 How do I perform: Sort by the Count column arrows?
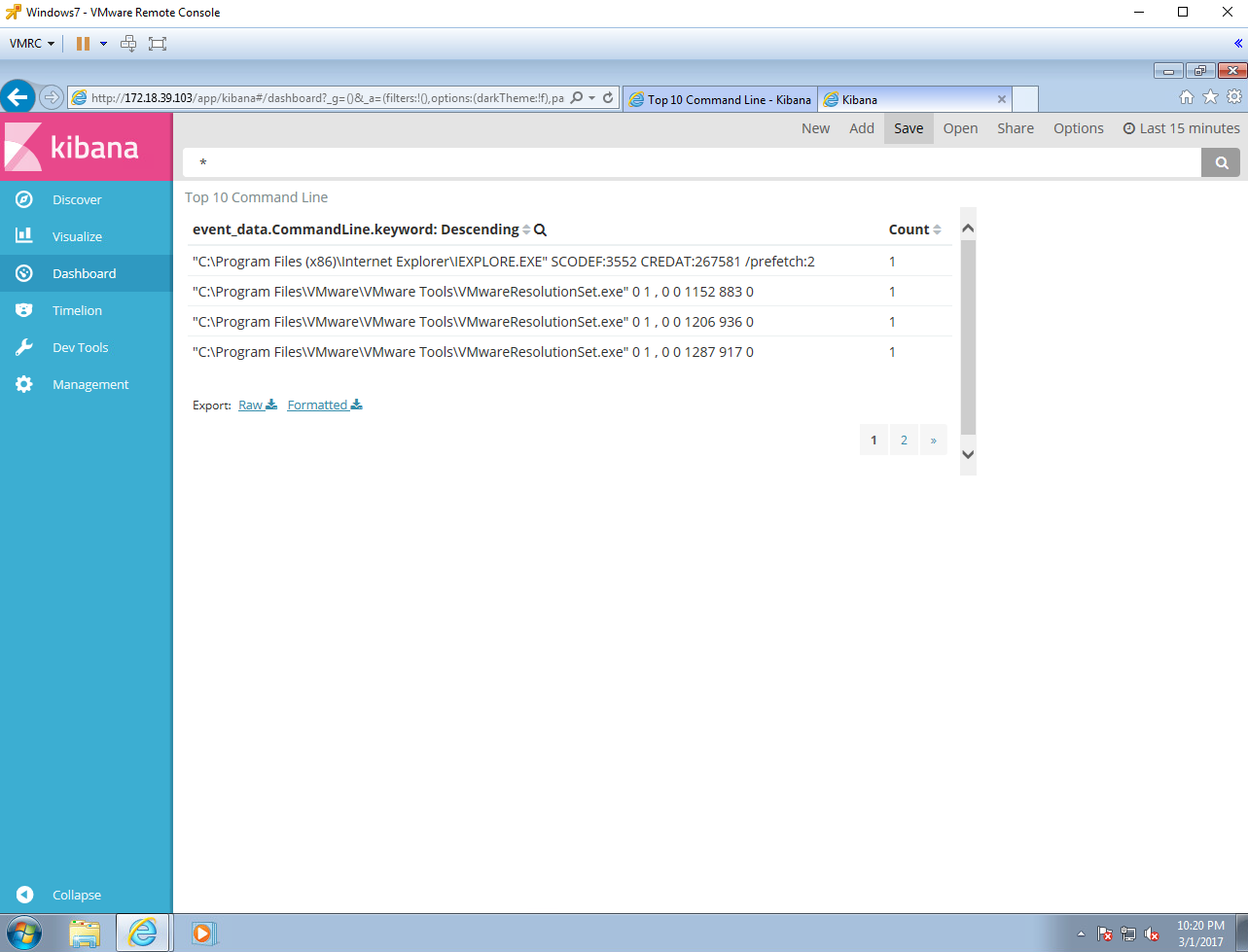click(x=937, y=229)
